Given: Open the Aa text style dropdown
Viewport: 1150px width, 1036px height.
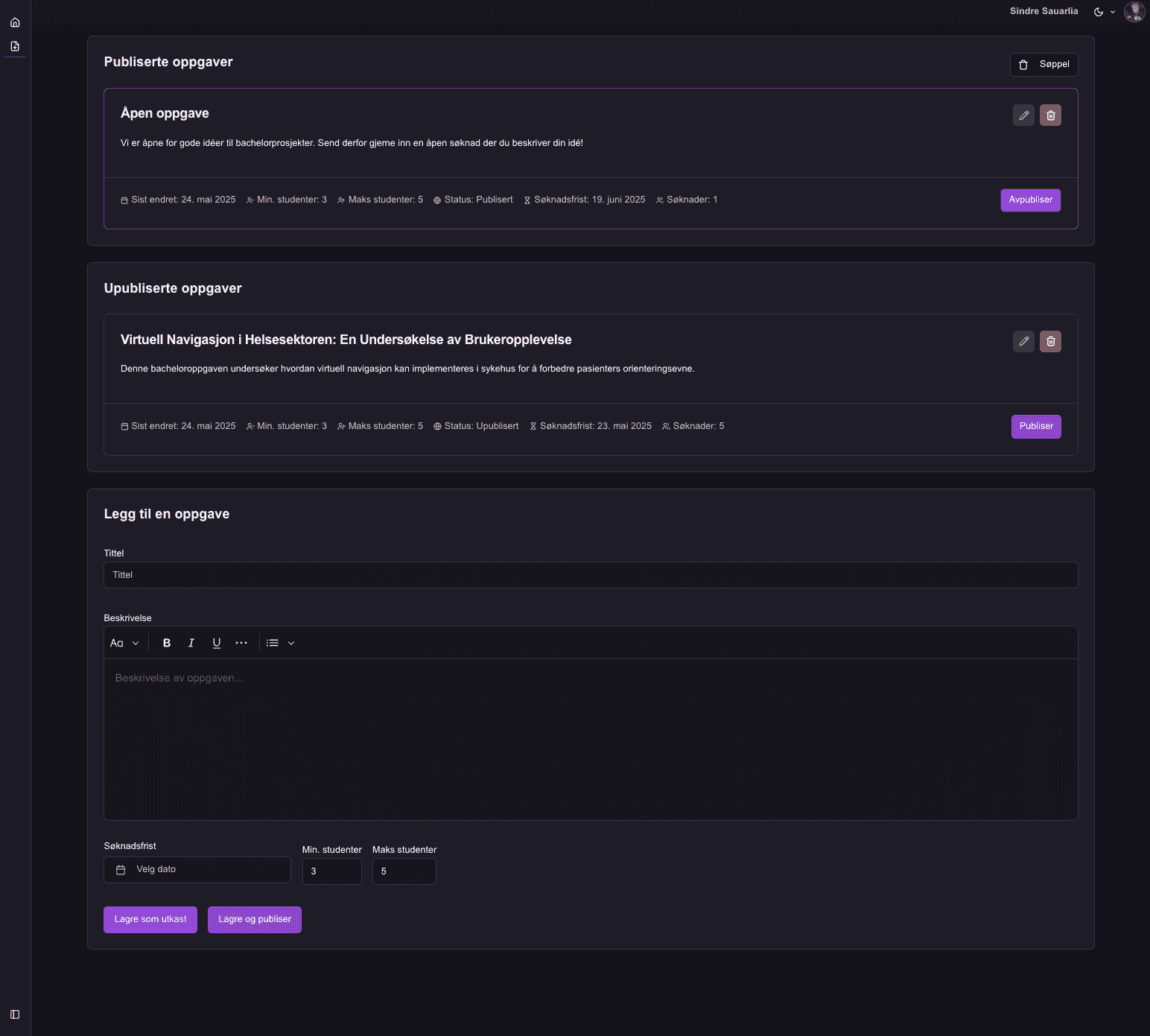Looking at the screenshot, I should tap(124, 643).
